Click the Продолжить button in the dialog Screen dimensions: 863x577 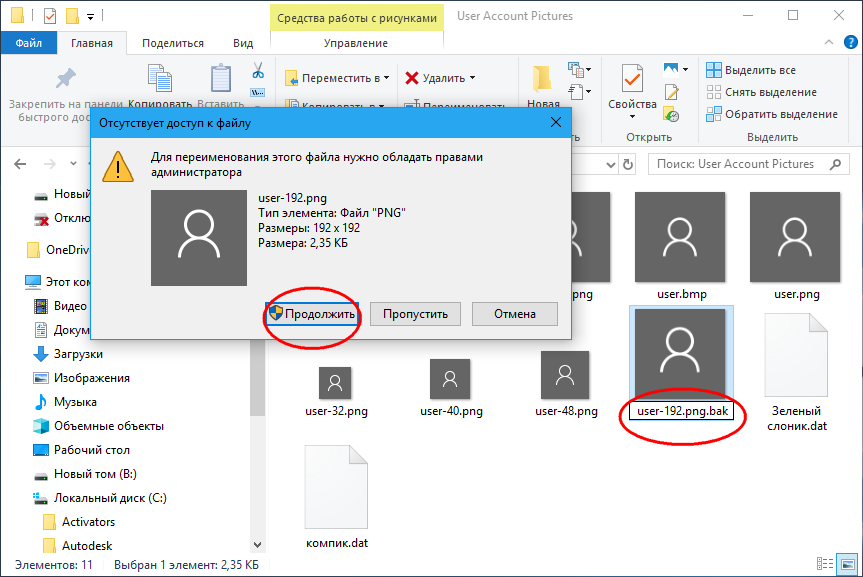tap(312, 314)
